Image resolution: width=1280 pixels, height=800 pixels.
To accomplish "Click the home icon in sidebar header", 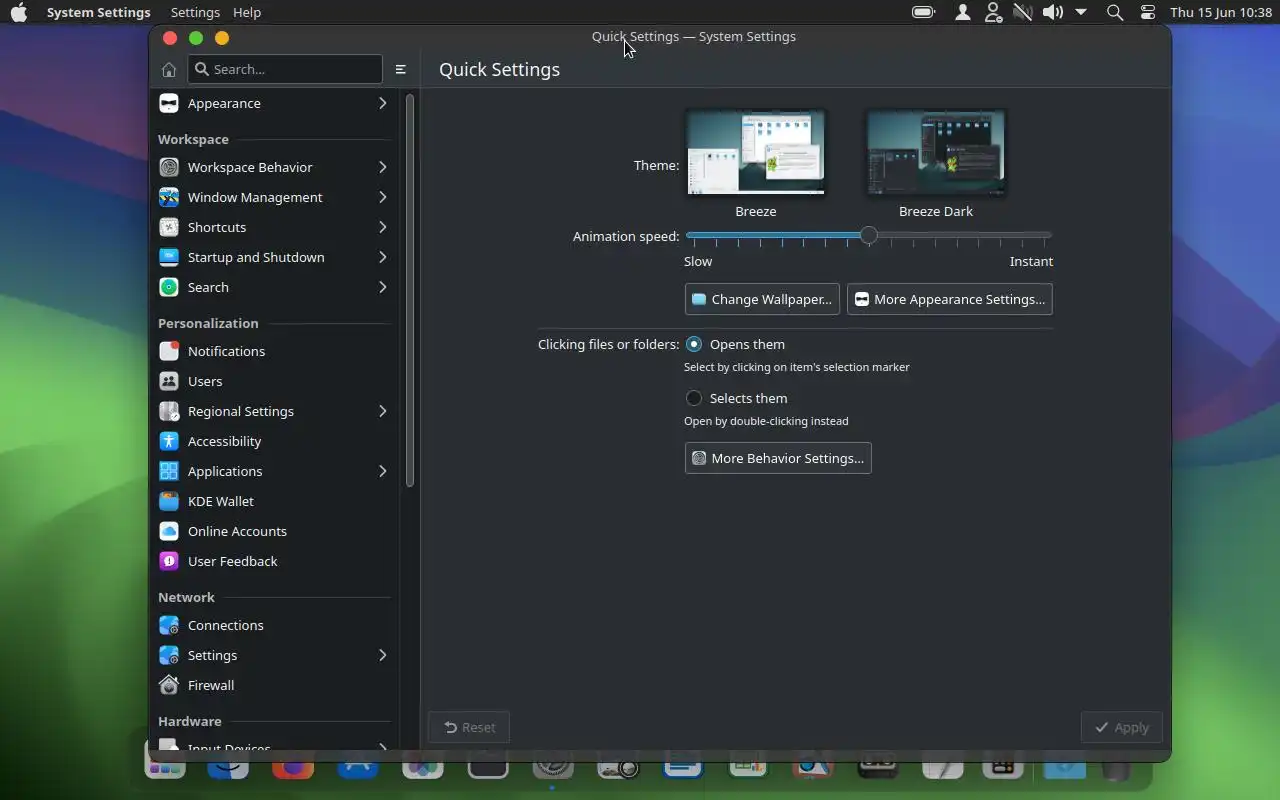I will tap(168, 69).
